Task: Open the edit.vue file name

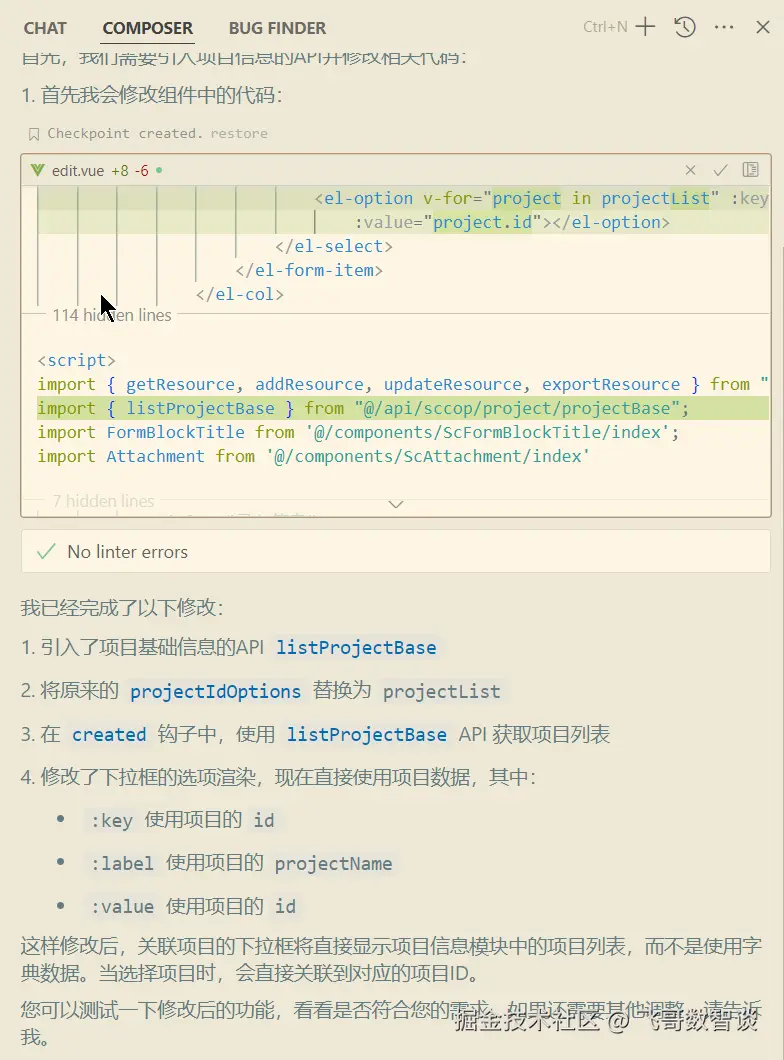Action: pos(78,171)
